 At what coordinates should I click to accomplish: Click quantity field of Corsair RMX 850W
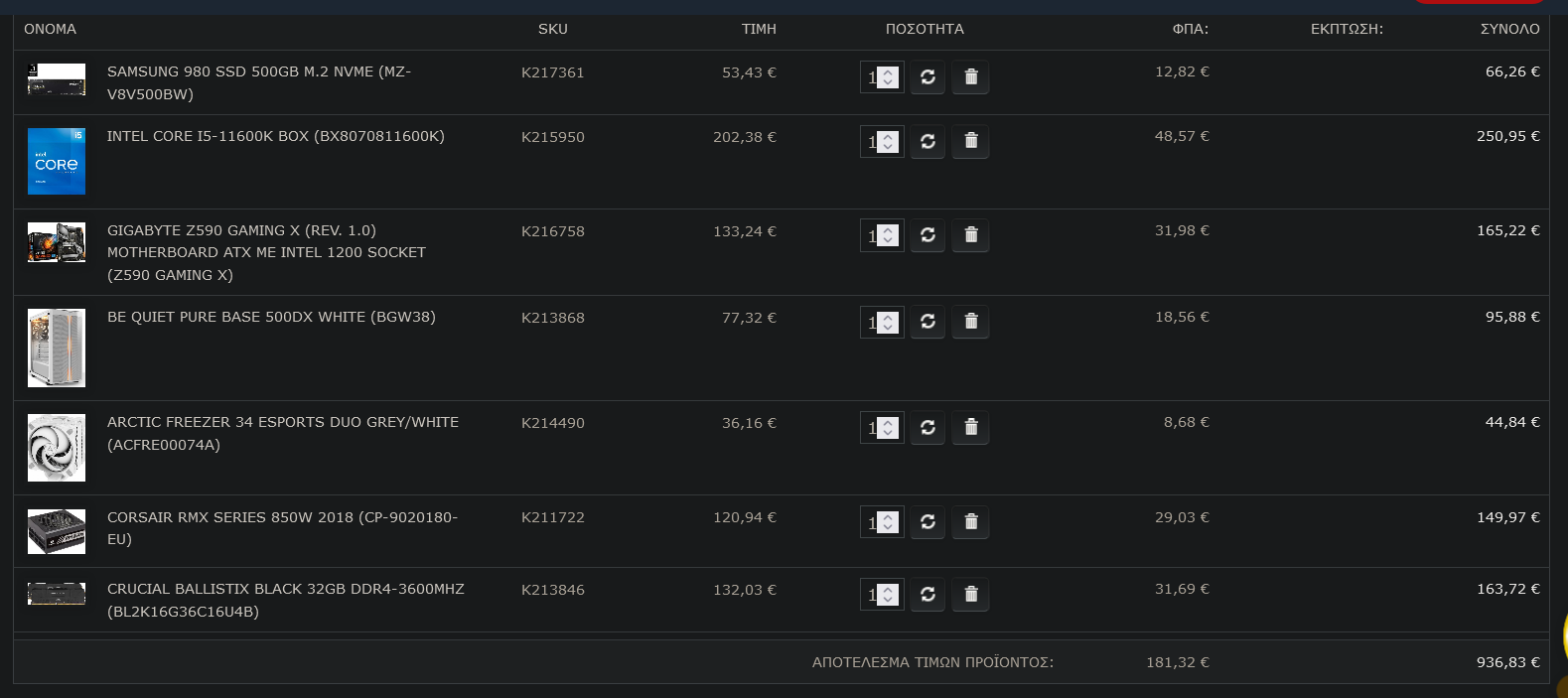[882, 522]
